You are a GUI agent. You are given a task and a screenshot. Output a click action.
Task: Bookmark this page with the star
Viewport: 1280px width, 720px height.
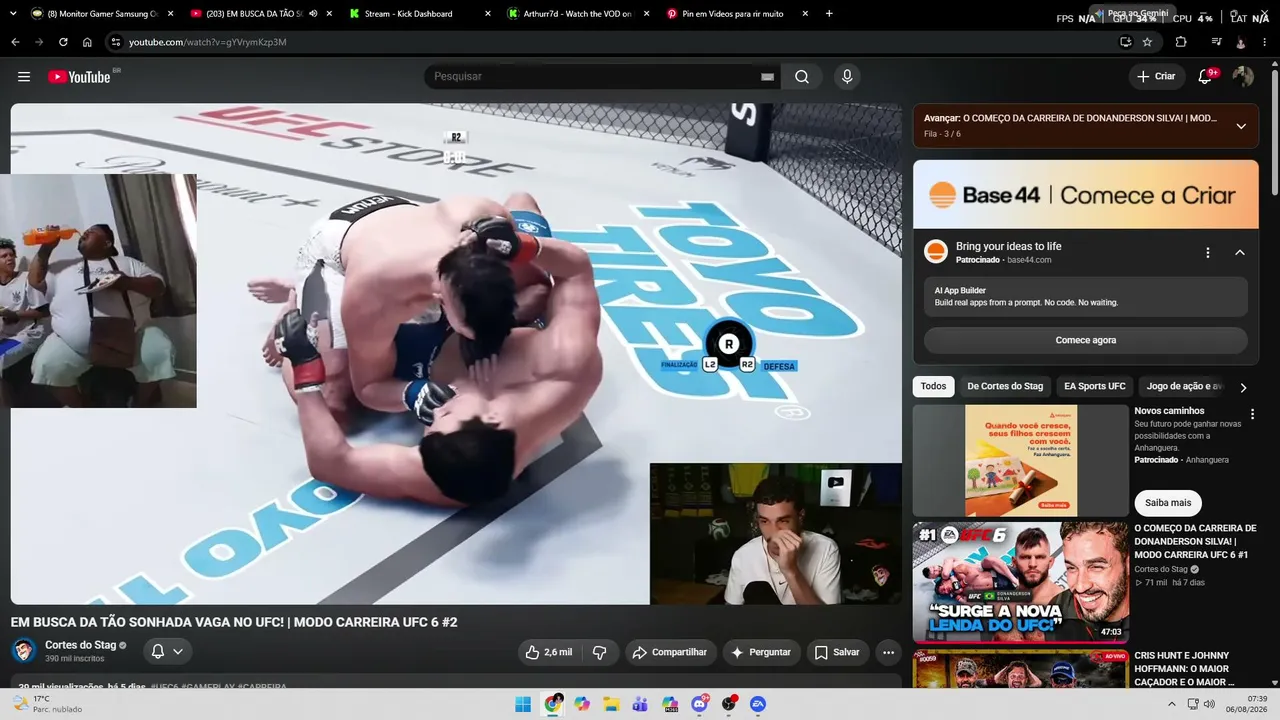pyautogui.click(x=1147, y=42)
